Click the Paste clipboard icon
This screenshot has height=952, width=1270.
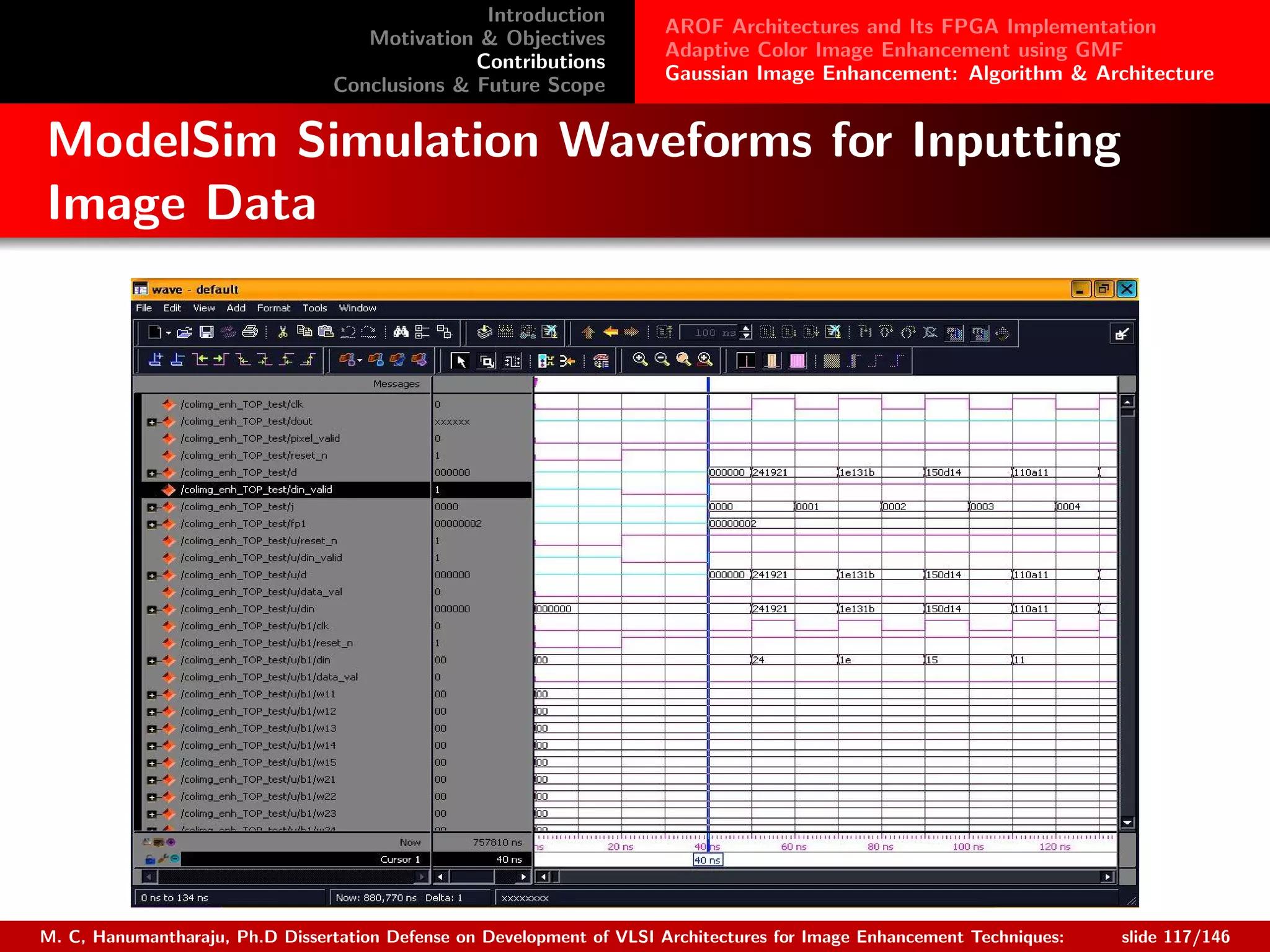pyautogui.click(x=326, y=332)
